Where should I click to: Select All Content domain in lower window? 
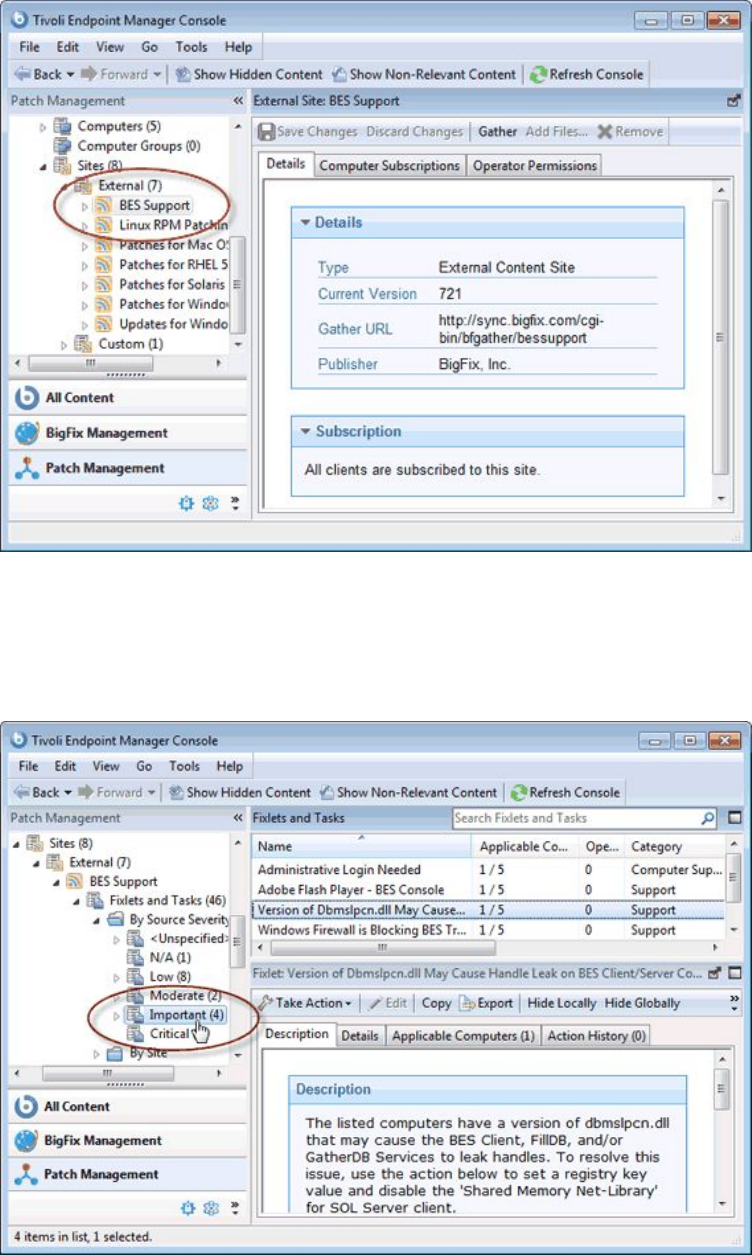point(128,1106)
